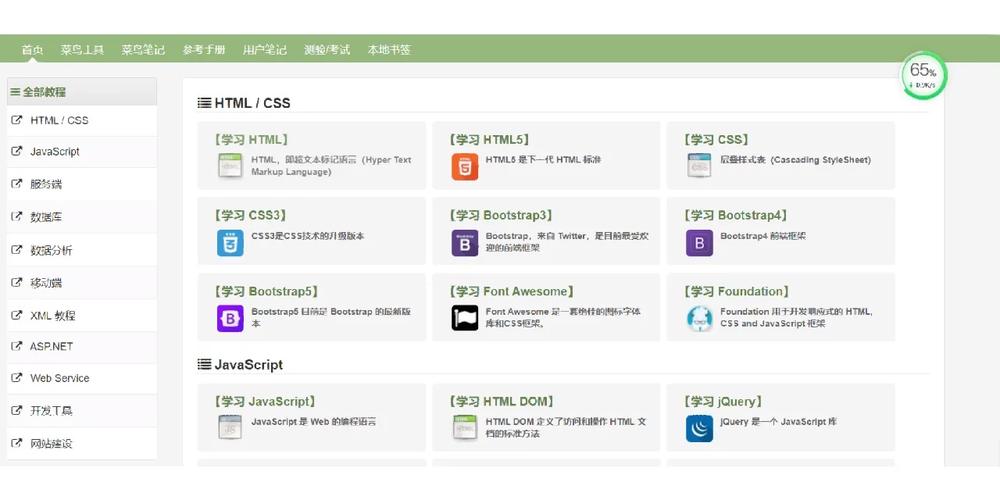Open the 【学习 JavaScript】 title link

265,402
